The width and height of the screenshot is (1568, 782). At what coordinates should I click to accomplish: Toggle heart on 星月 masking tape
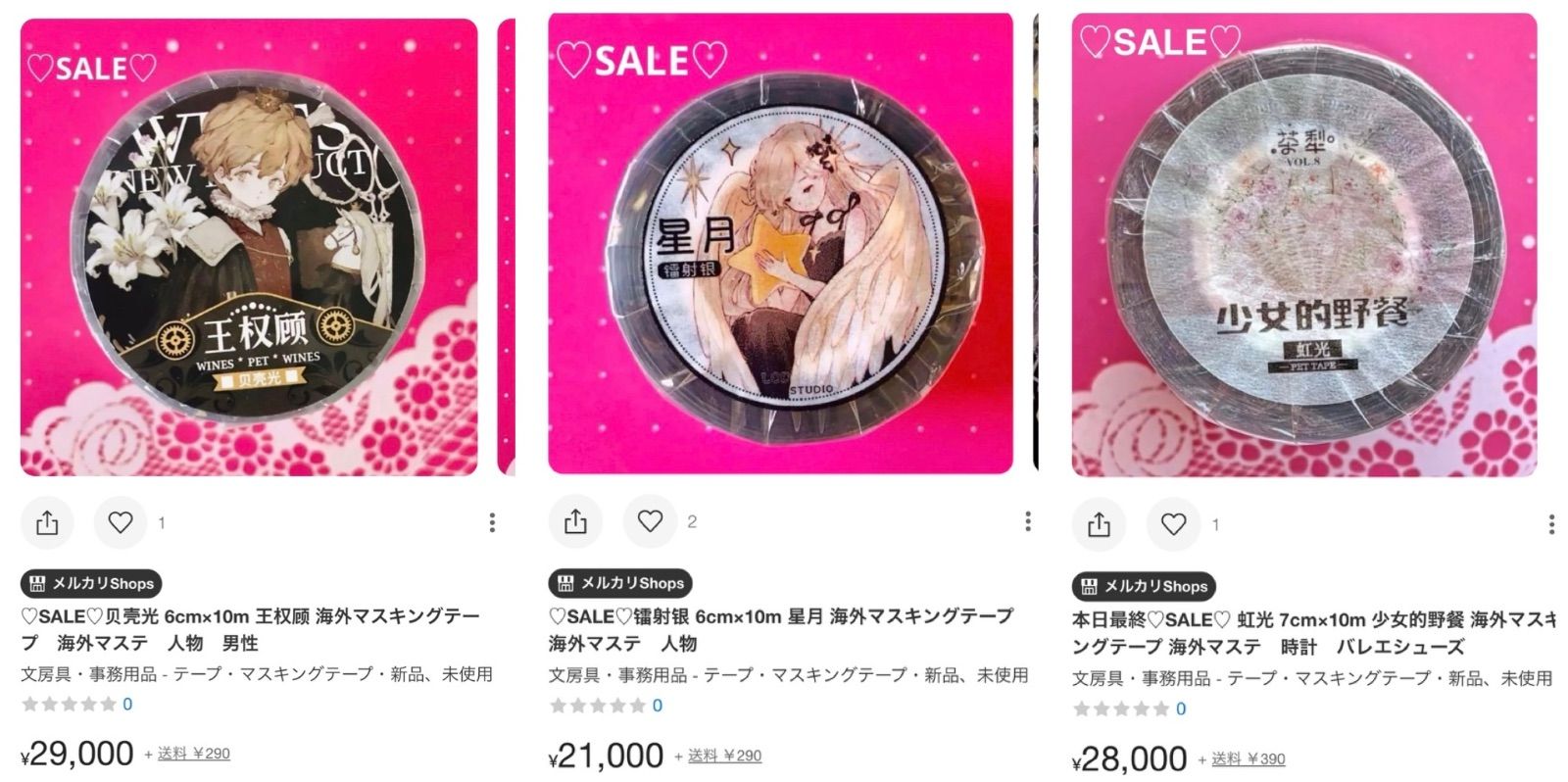coord(651,521)
